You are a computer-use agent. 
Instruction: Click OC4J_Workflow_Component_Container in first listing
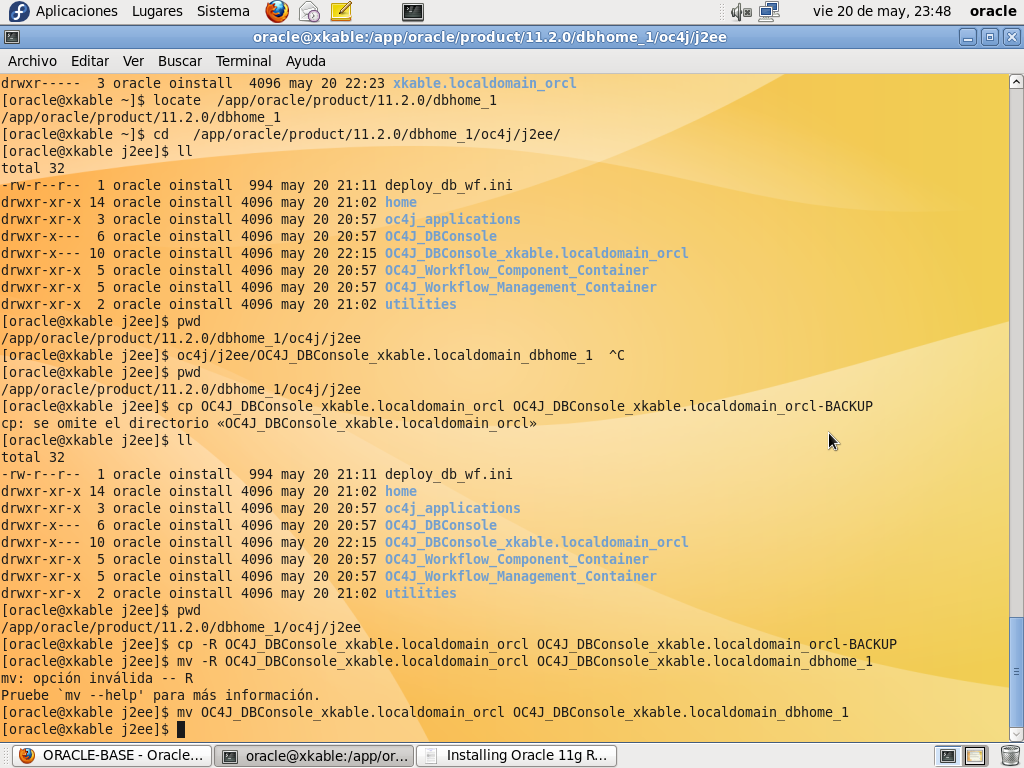(516, 270)
